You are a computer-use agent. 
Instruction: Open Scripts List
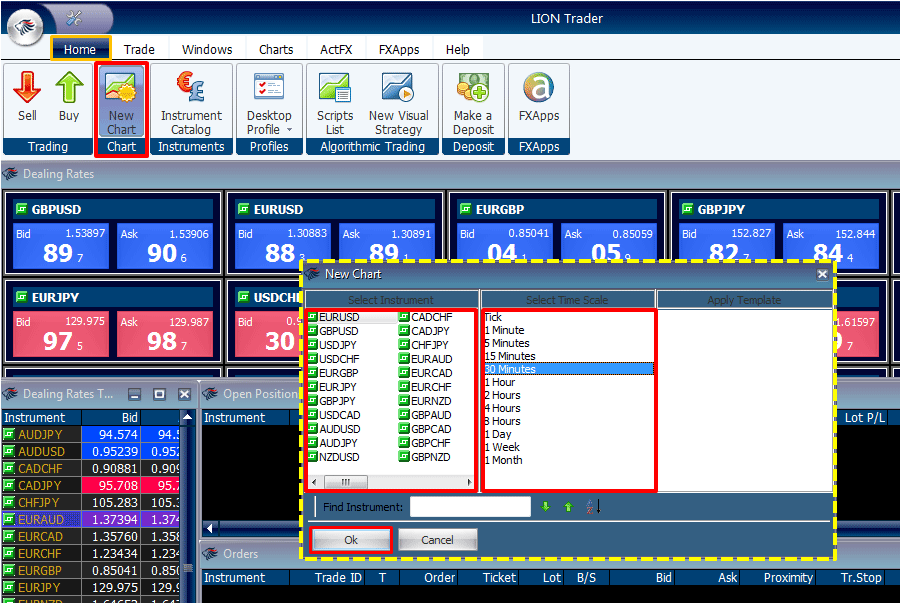point(335,102)
